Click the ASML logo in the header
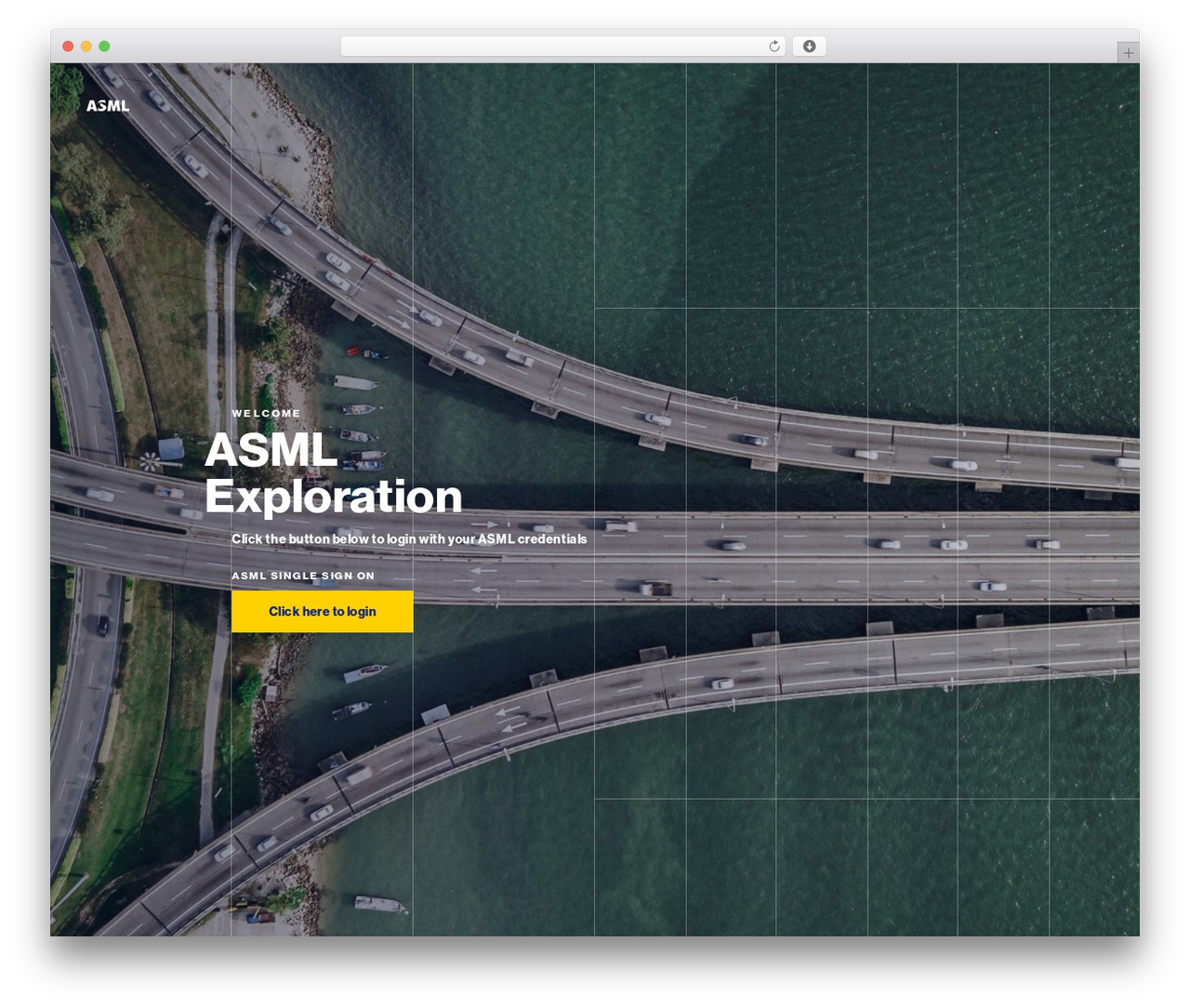 coord(108,106)
